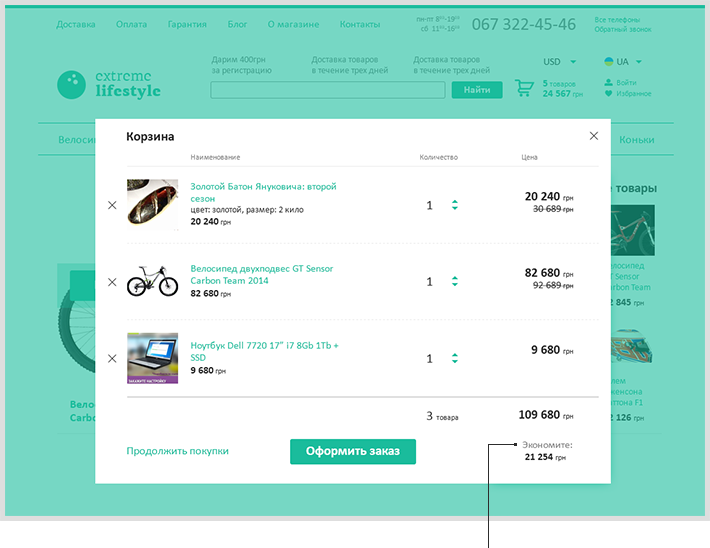Viewport: 710px width, 548px height.
Task: Click the Войти login icon link
Action: tap(626, 82)
